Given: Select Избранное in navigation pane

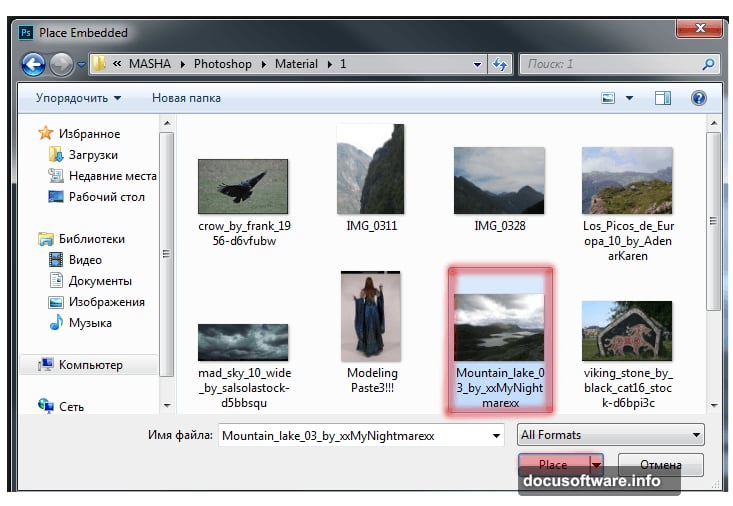Looking at the screenshot, I should [x=89, y=134].
